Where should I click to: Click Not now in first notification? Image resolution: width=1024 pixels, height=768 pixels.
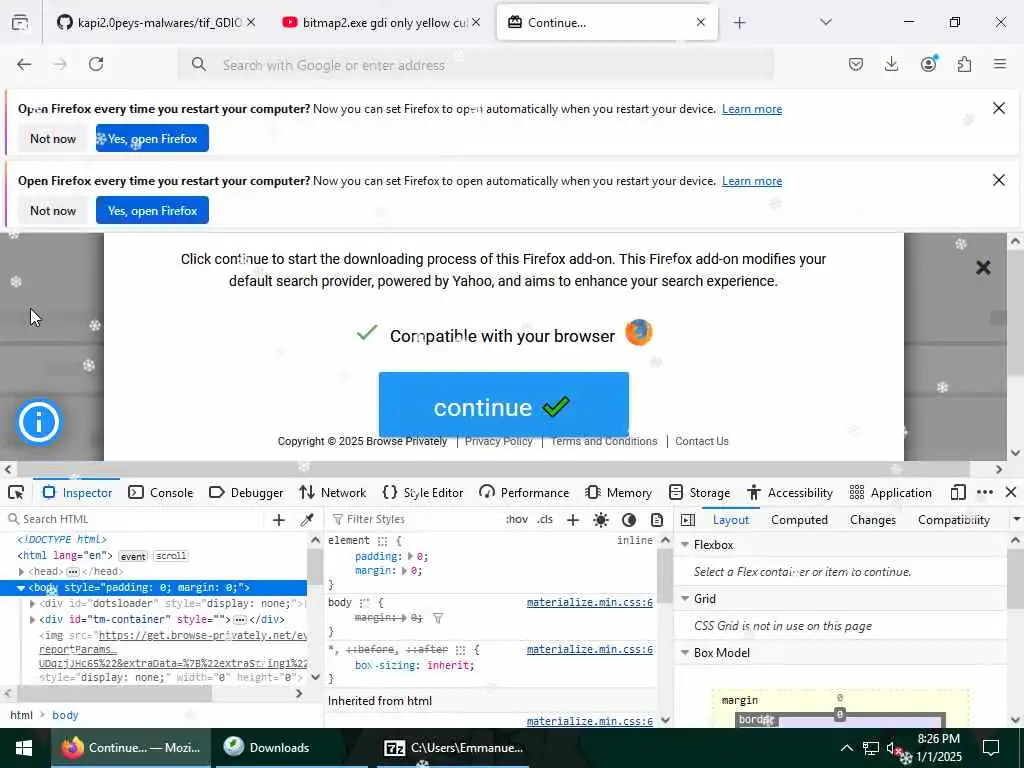pyautogui.click(x=53, y=138)
